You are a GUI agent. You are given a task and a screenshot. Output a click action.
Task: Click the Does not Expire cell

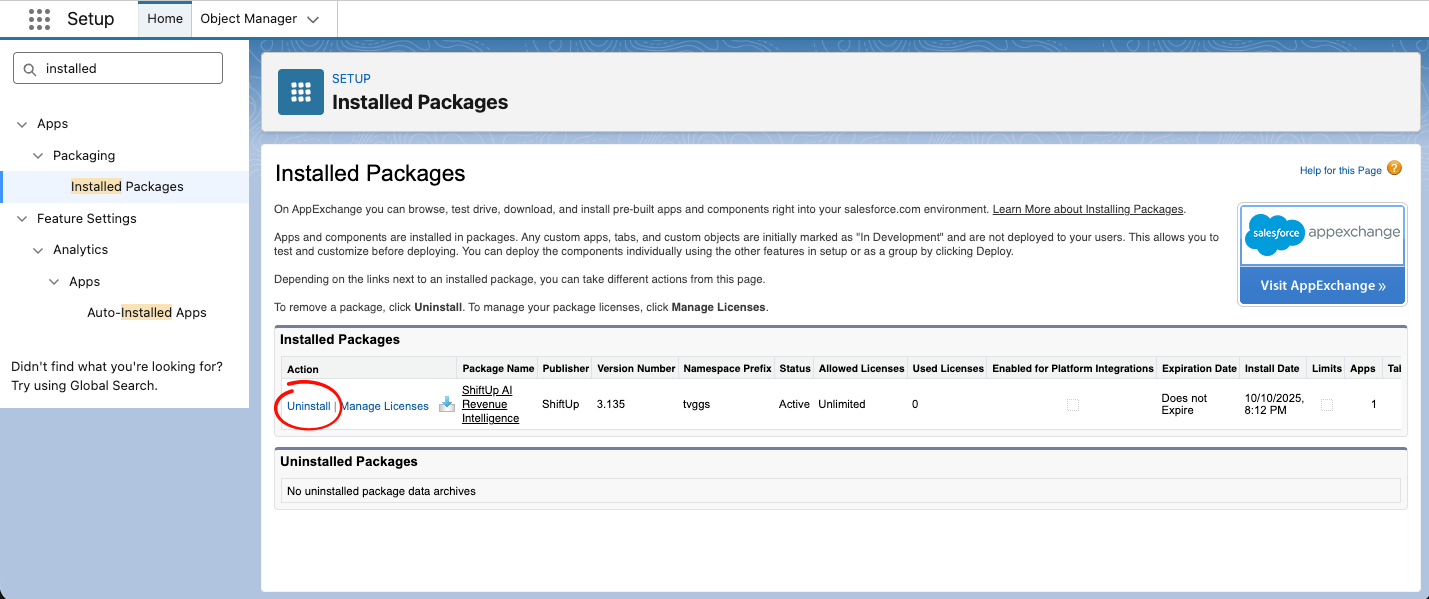1184,404
